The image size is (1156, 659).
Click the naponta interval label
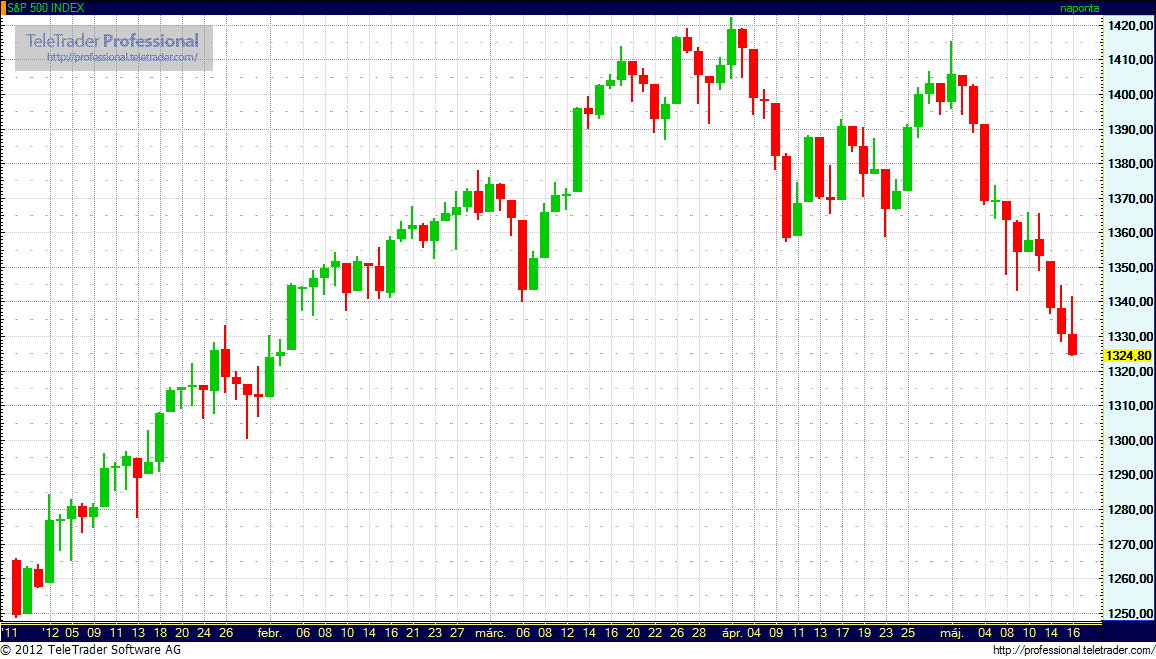click(x=1079, y=8)
